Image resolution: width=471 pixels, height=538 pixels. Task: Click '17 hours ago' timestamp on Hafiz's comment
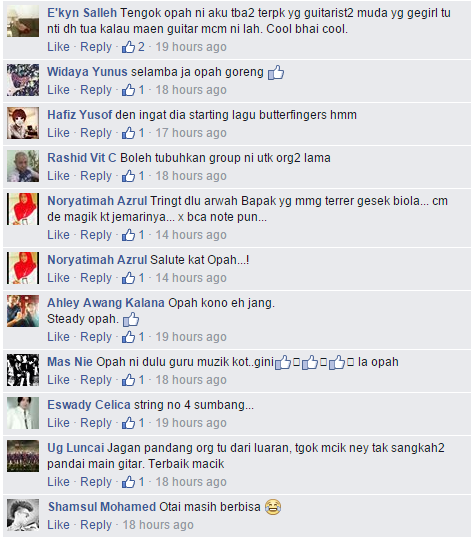point(191,133)
